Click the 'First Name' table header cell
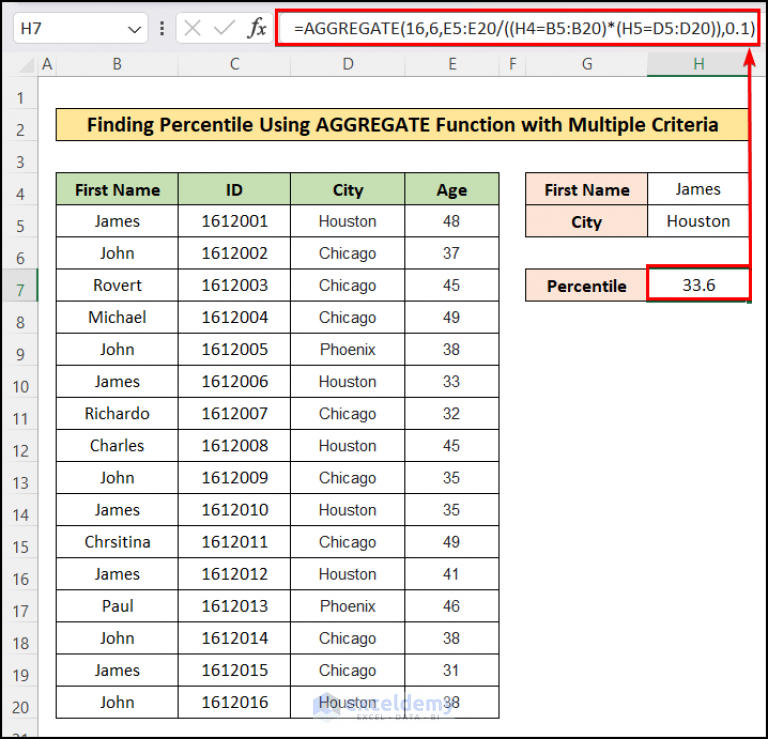The width and height of the screenshot is (768, 739). [117, 190]
